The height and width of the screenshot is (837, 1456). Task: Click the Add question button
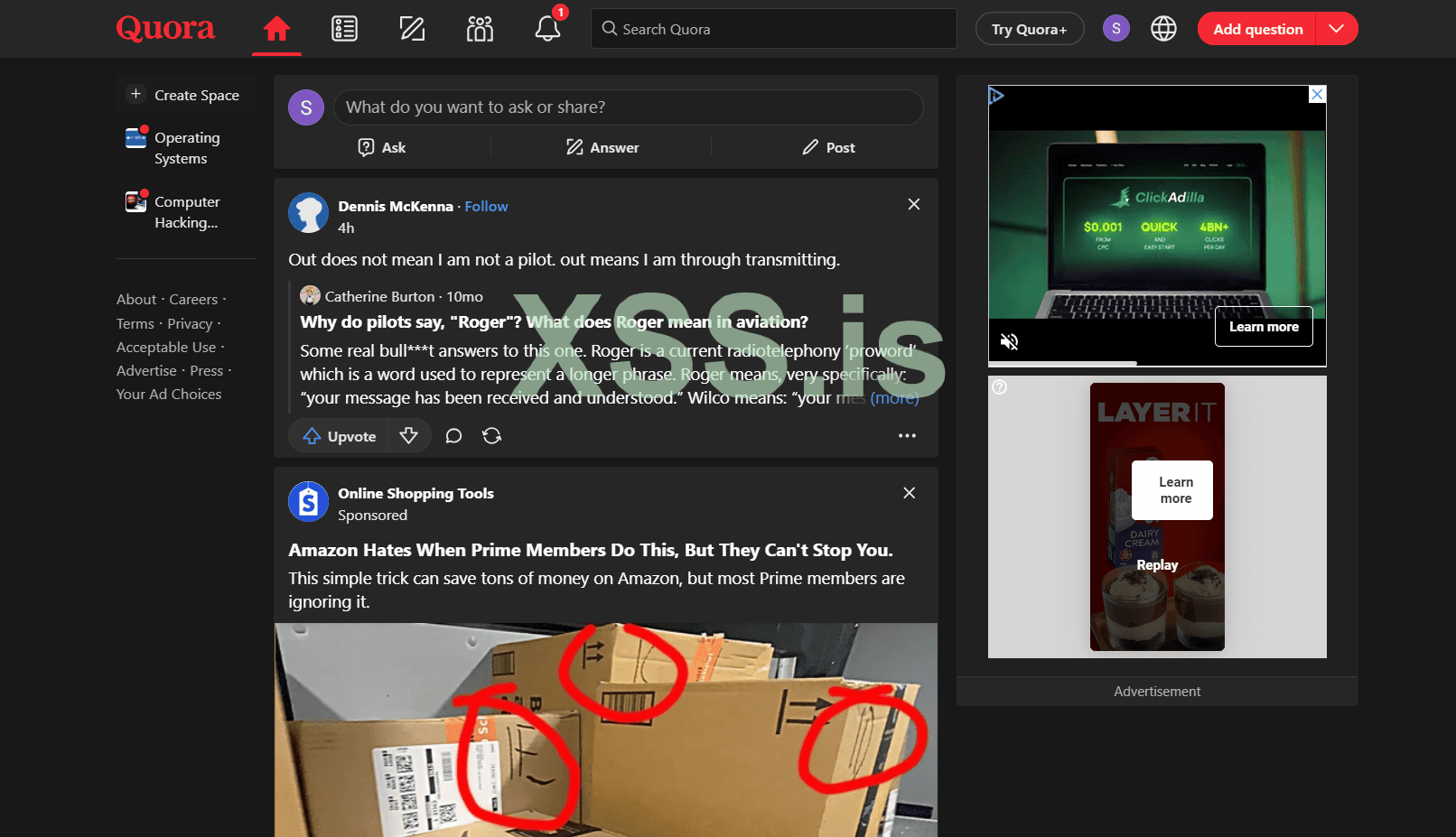click(1257, 29)
